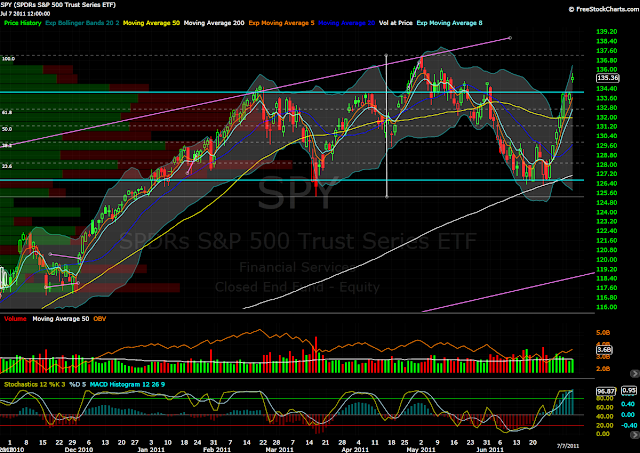This screenshot has width=640, height=453.
Task: Click the 126.40 price axis label
Action: pos(607,183)
